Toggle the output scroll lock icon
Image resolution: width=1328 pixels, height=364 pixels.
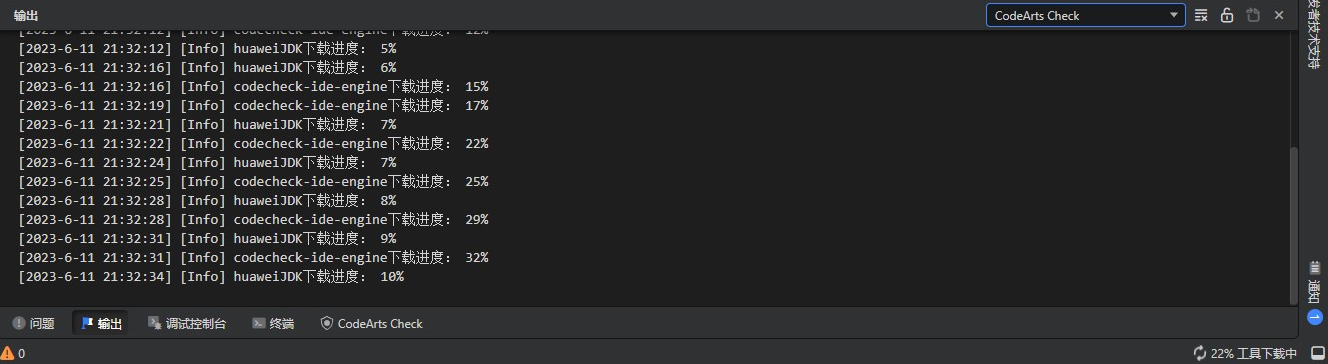(1227, 15)
